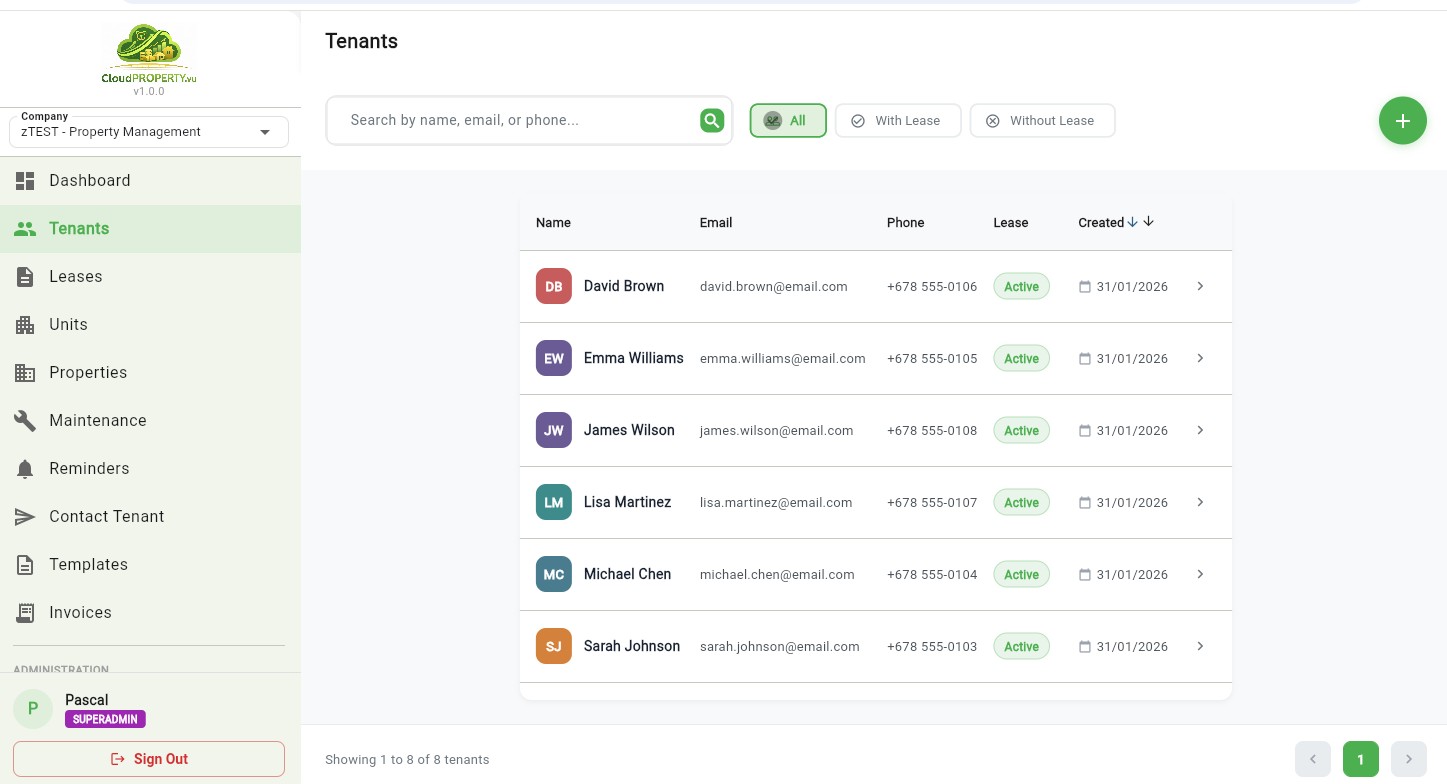Click pagination page 1 button
The width and height of the screenshot is (1447, 784).
tap(1360, 759)
